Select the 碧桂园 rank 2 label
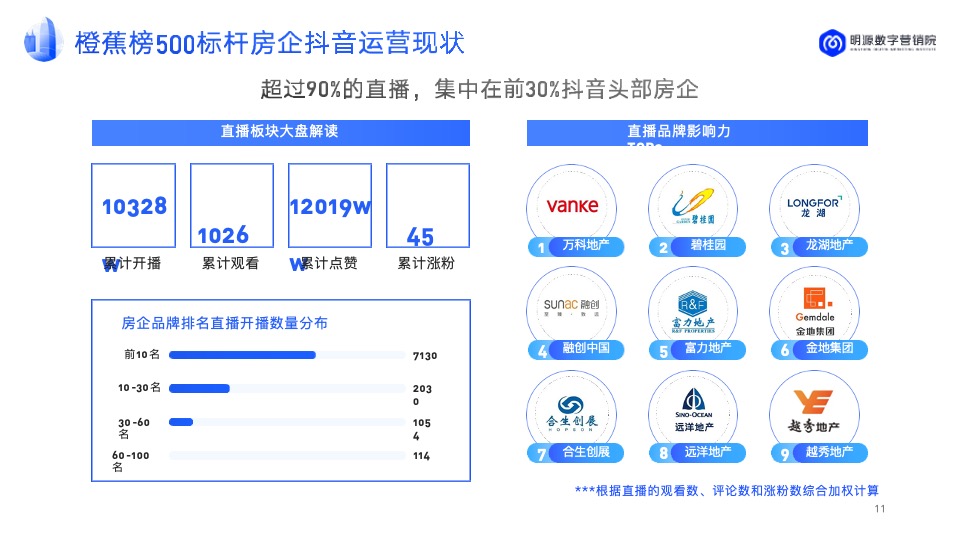The height and width of the screenshot is (540, 960). 697,246
